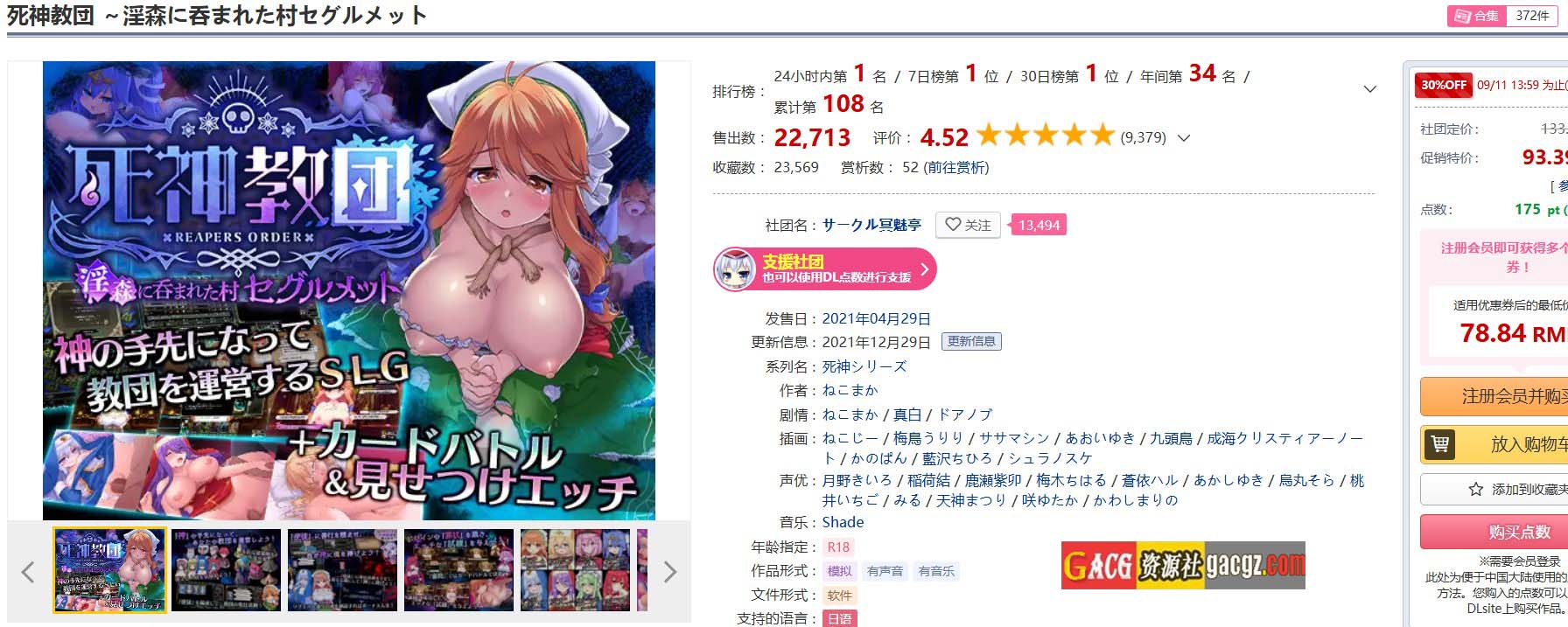Click the five-star rating display

1045,136
